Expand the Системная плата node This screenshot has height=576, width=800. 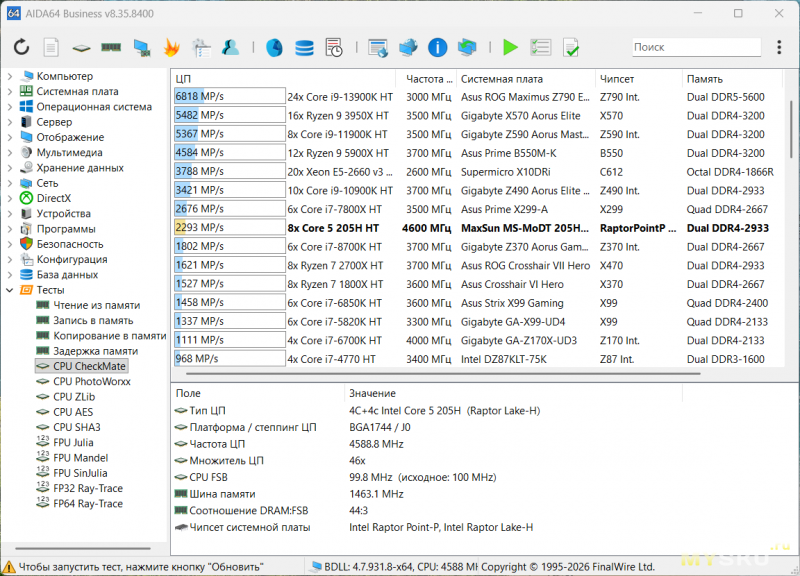click(10, 91)
